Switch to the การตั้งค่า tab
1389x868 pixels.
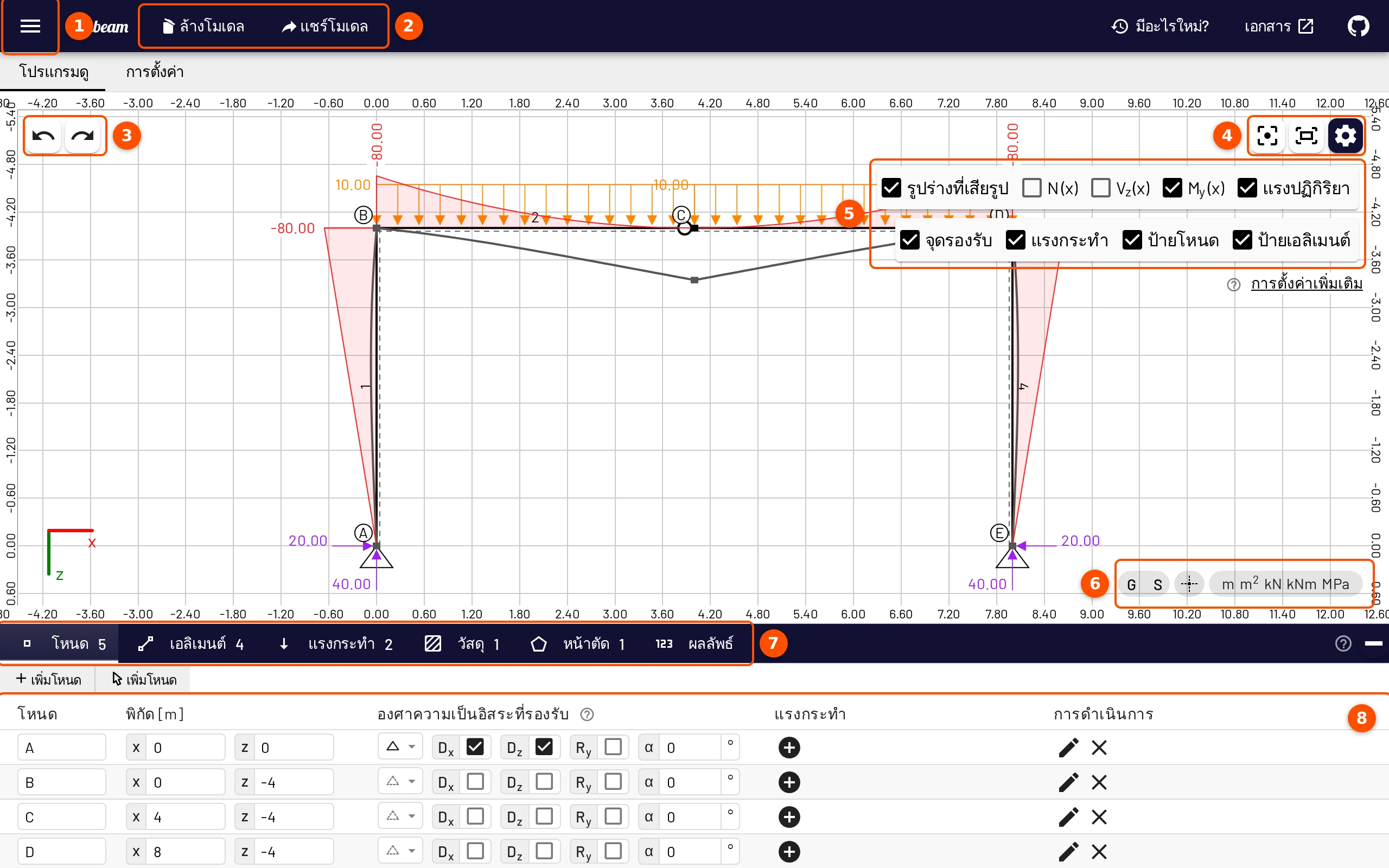click(x=155, y=72)
